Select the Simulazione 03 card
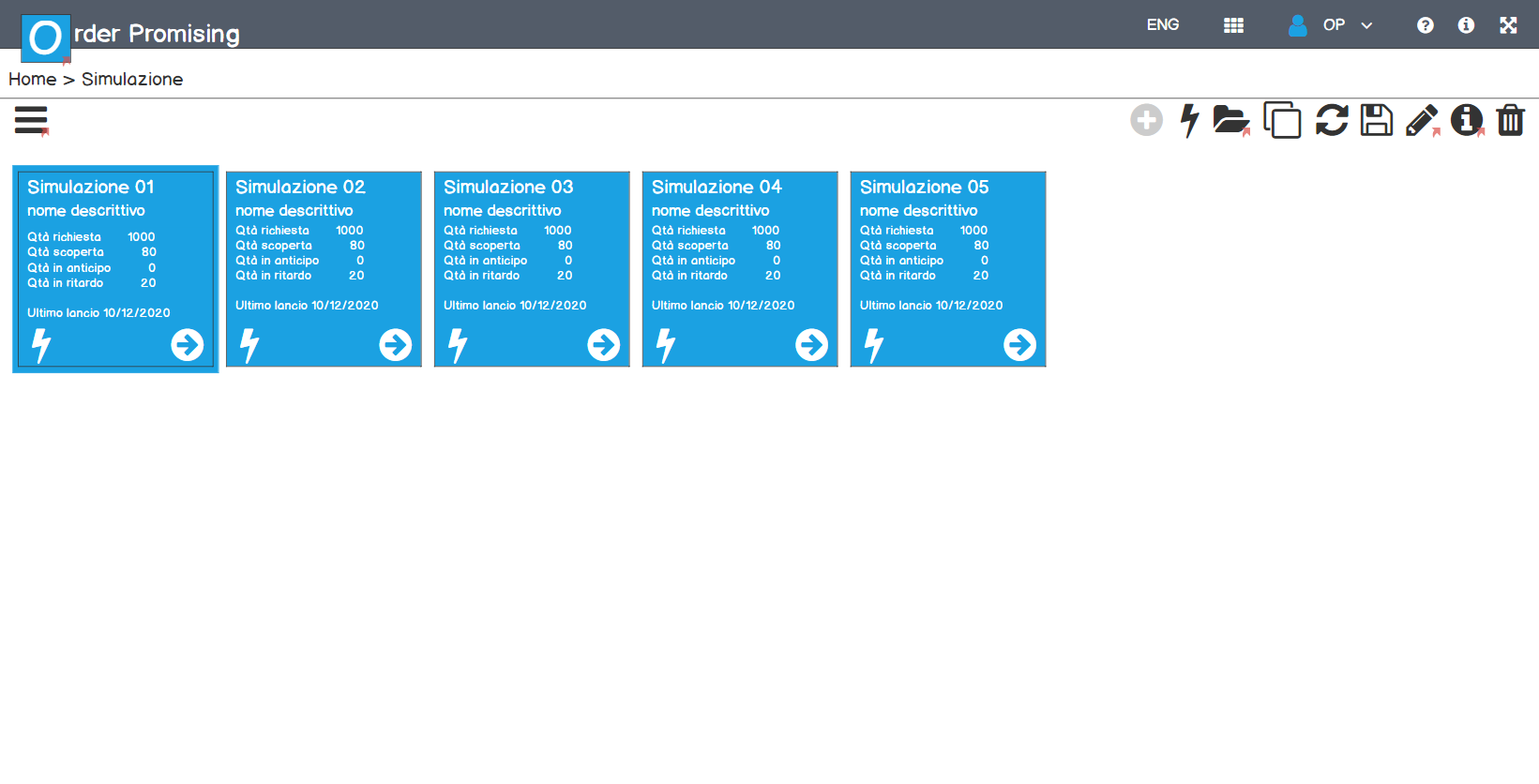The width and height of the screenshot is (1539, 784). coord(532,269)
